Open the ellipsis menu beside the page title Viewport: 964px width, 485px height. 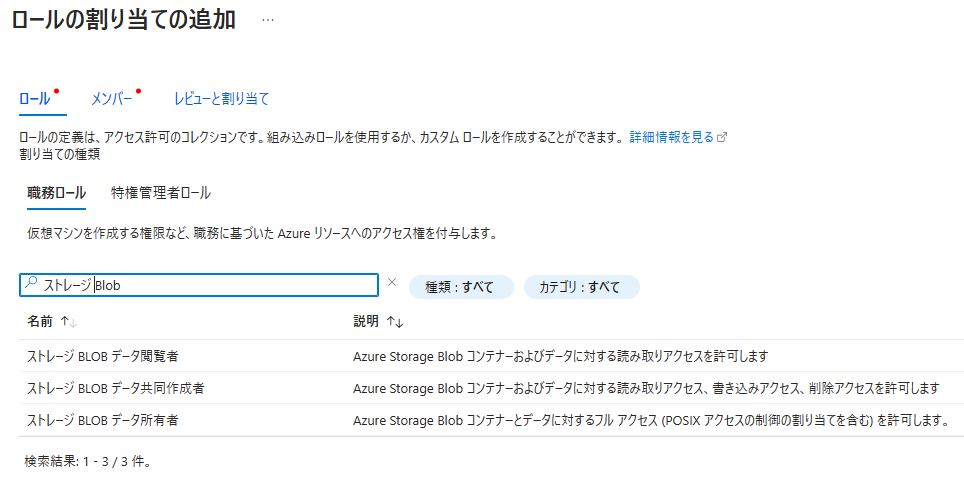[267, 20]
